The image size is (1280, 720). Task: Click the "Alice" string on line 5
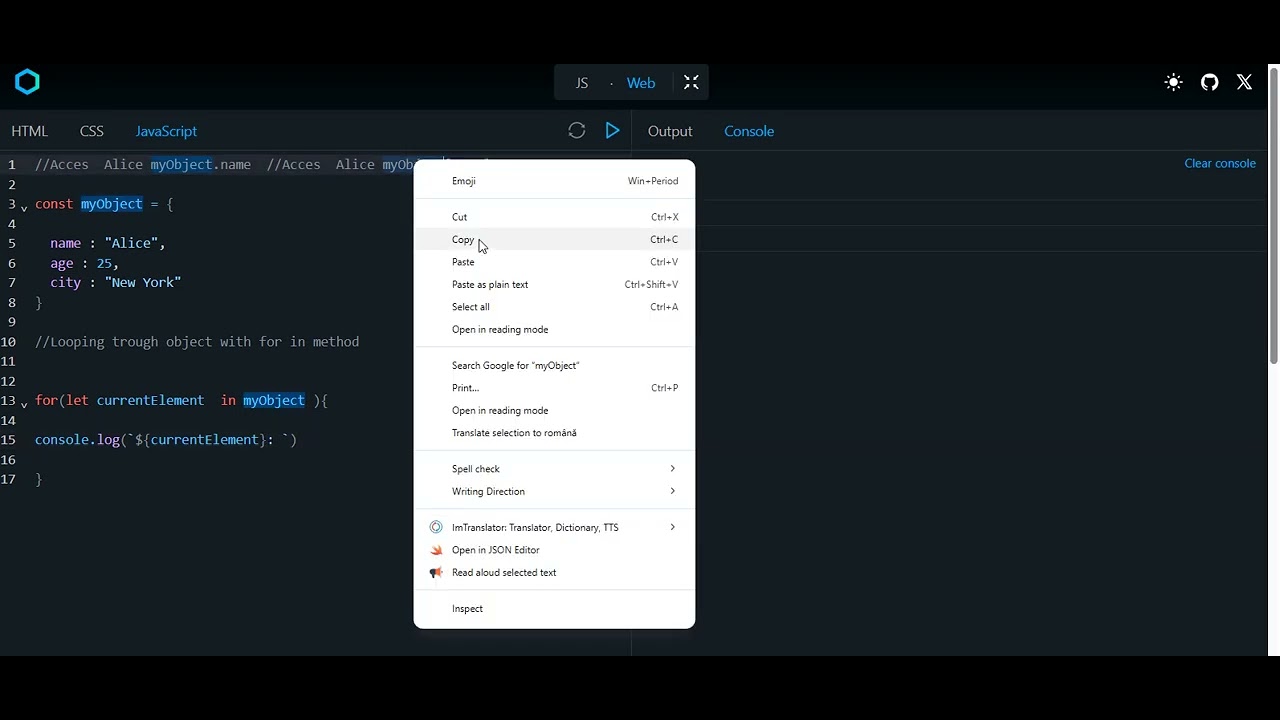(x=131, y=243)
